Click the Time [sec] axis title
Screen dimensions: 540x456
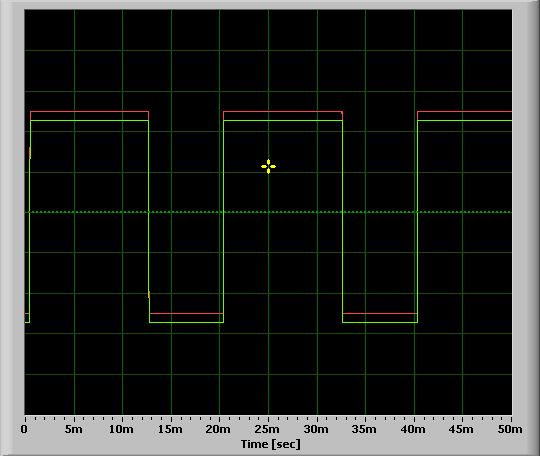[270, 444]
